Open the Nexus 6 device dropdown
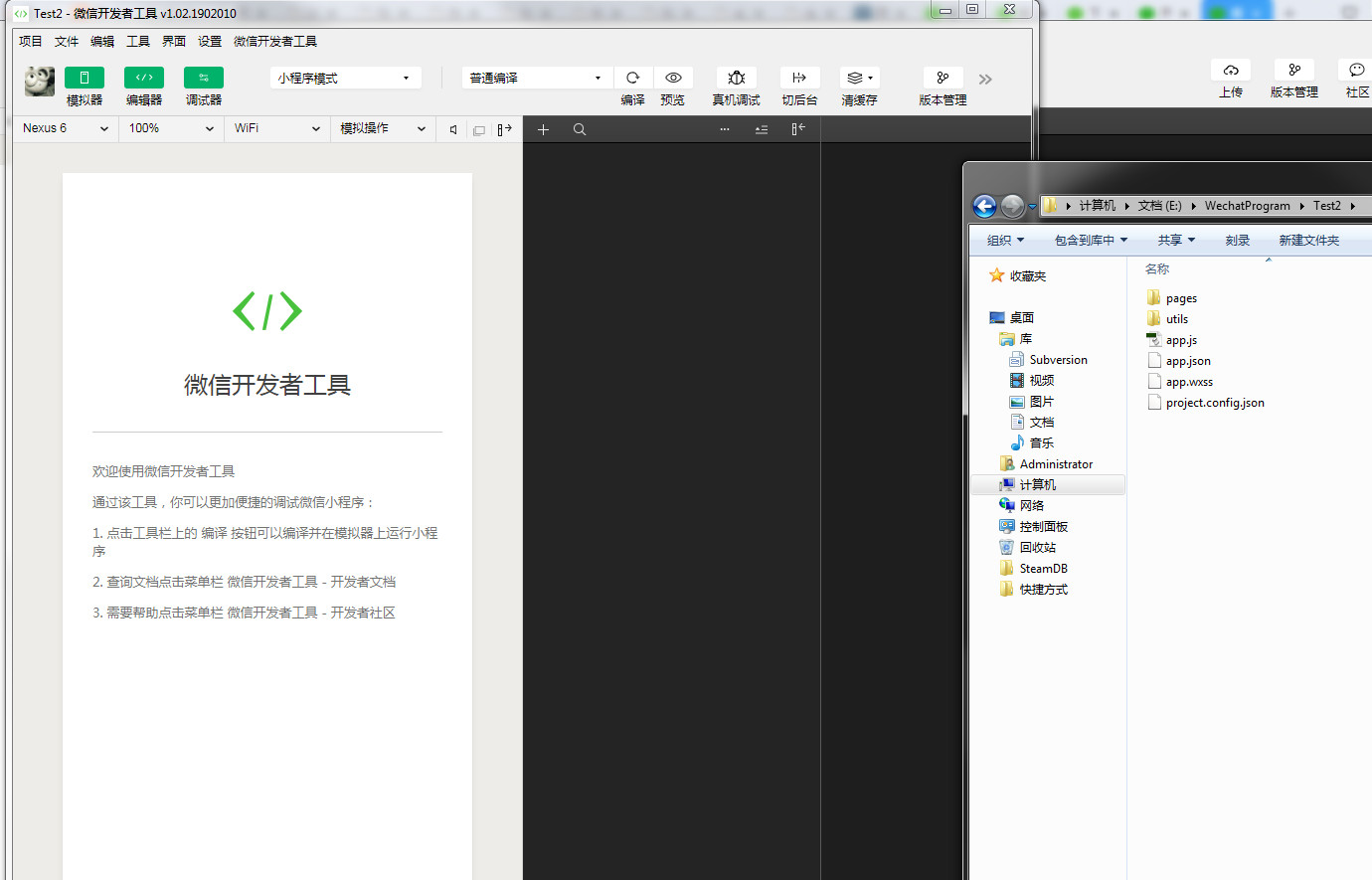This screenshot has height=880, width=1372. [x=66, y=128]
